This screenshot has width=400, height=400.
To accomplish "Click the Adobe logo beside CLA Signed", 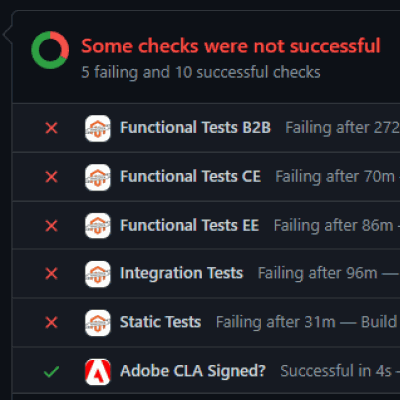I will click(98, 371).
